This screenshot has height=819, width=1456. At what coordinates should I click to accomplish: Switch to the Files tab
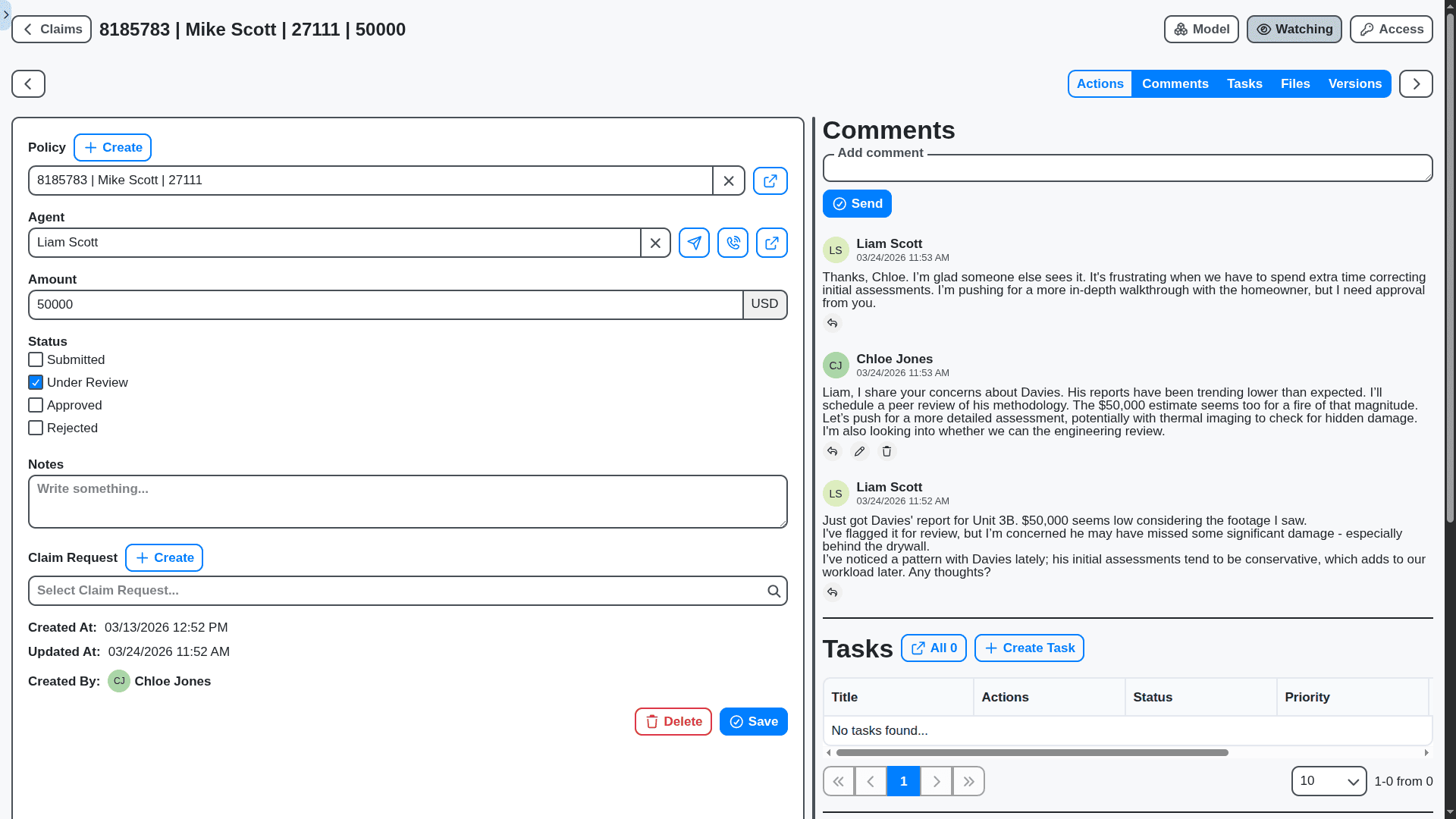click(1295, 83)
